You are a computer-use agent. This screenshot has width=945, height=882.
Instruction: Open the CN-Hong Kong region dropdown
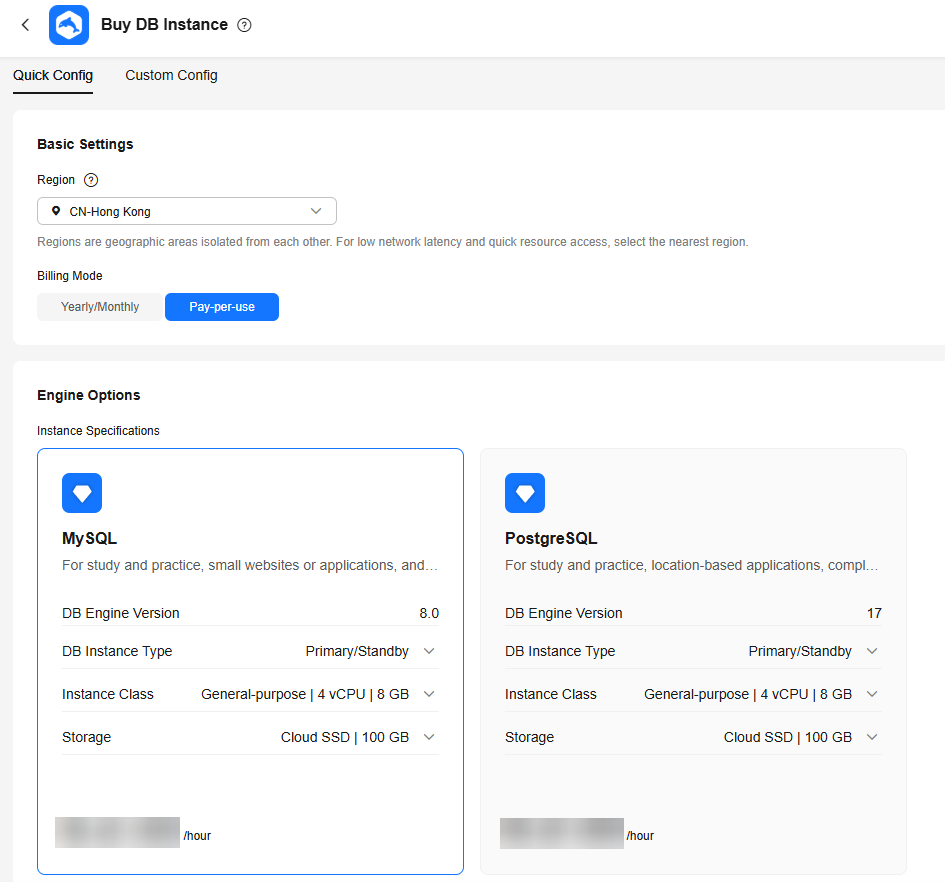[187, 211]
